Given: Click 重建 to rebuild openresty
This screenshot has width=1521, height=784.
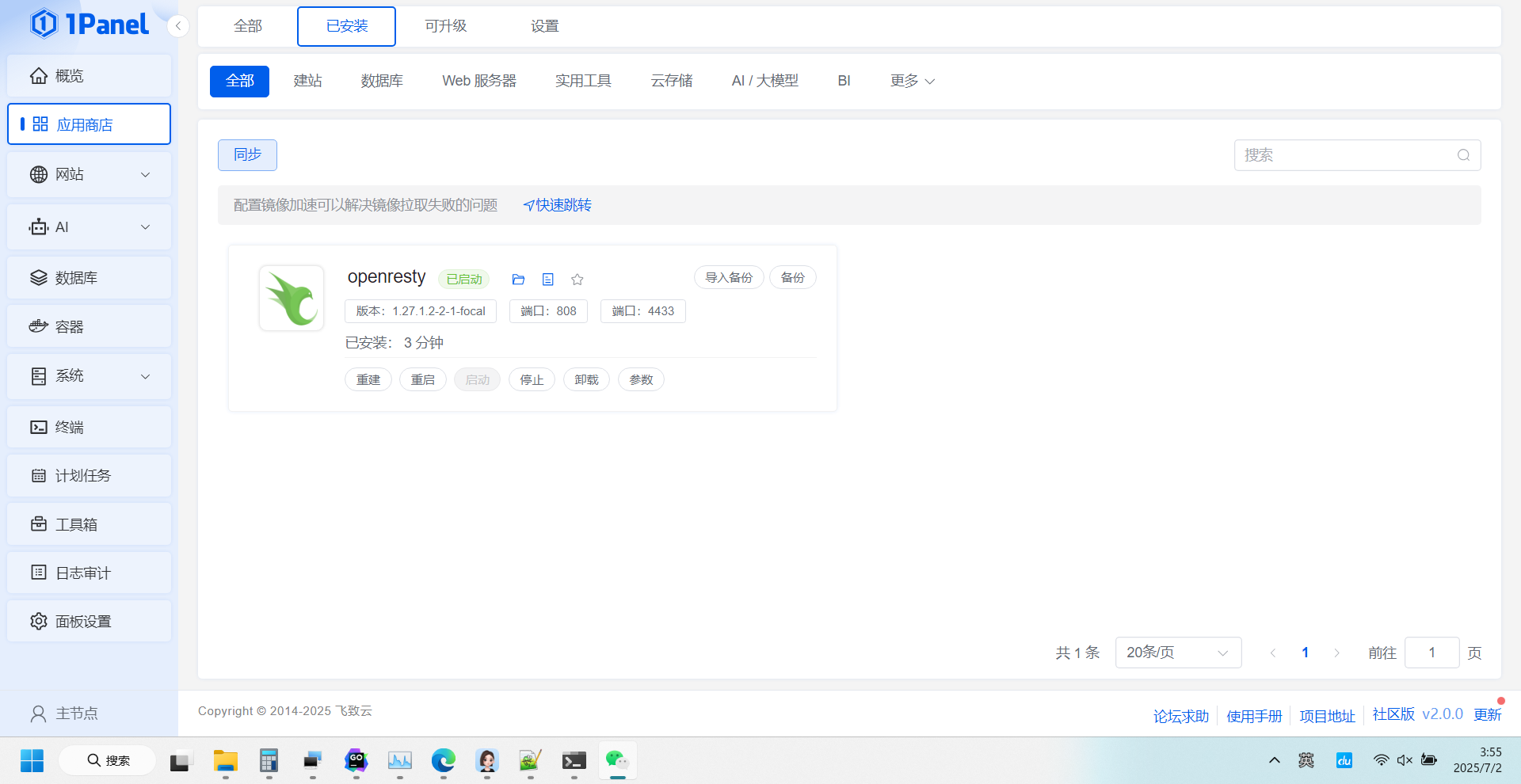Looking at the screenshot, I should click(368, 380).
